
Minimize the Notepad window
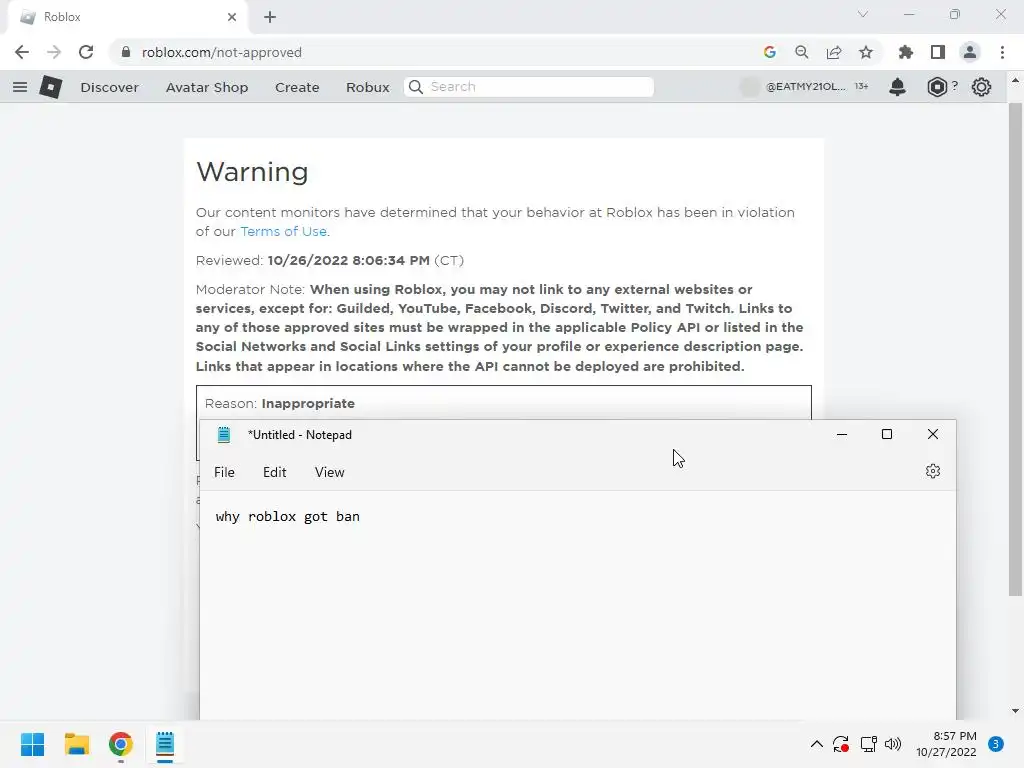(x=842, y=434)
